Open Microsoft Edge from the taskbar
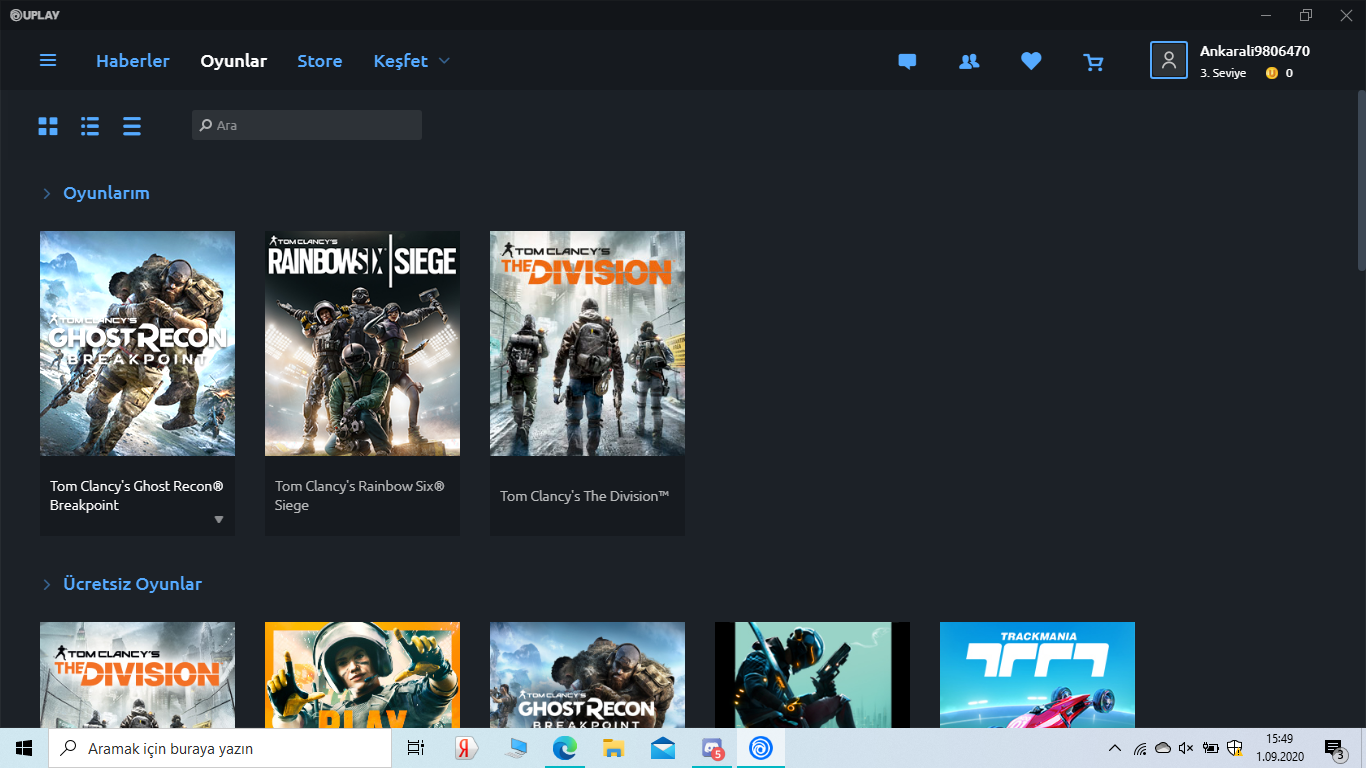This screenshot has width=1366, height=768. point(565,748)
